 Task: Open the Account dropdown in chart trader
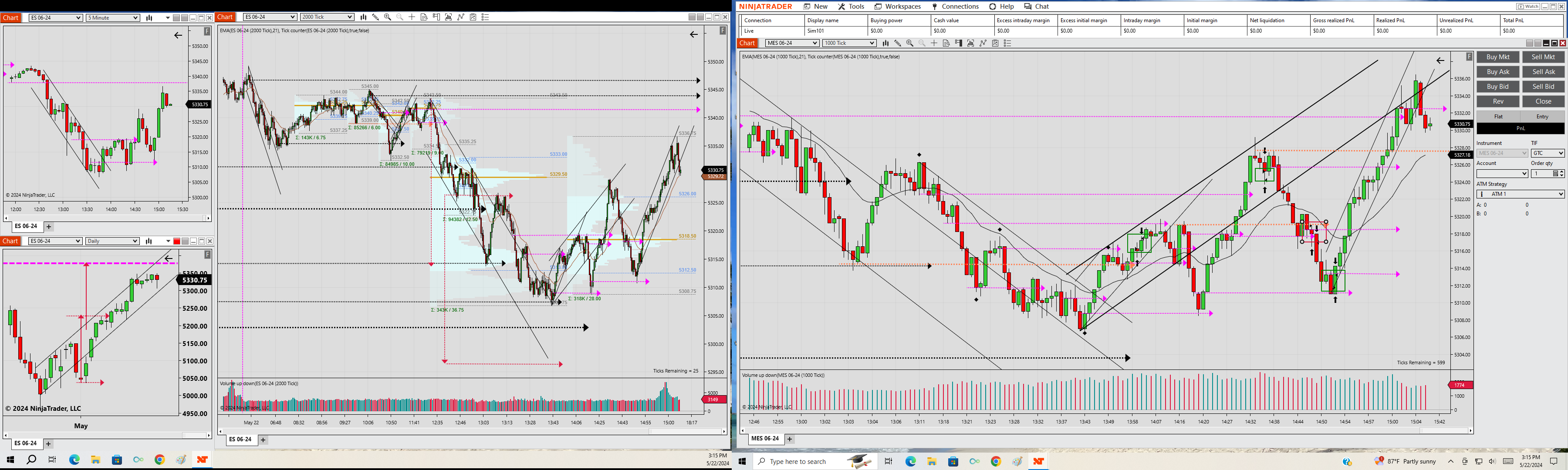click(x=1502, y=174)
